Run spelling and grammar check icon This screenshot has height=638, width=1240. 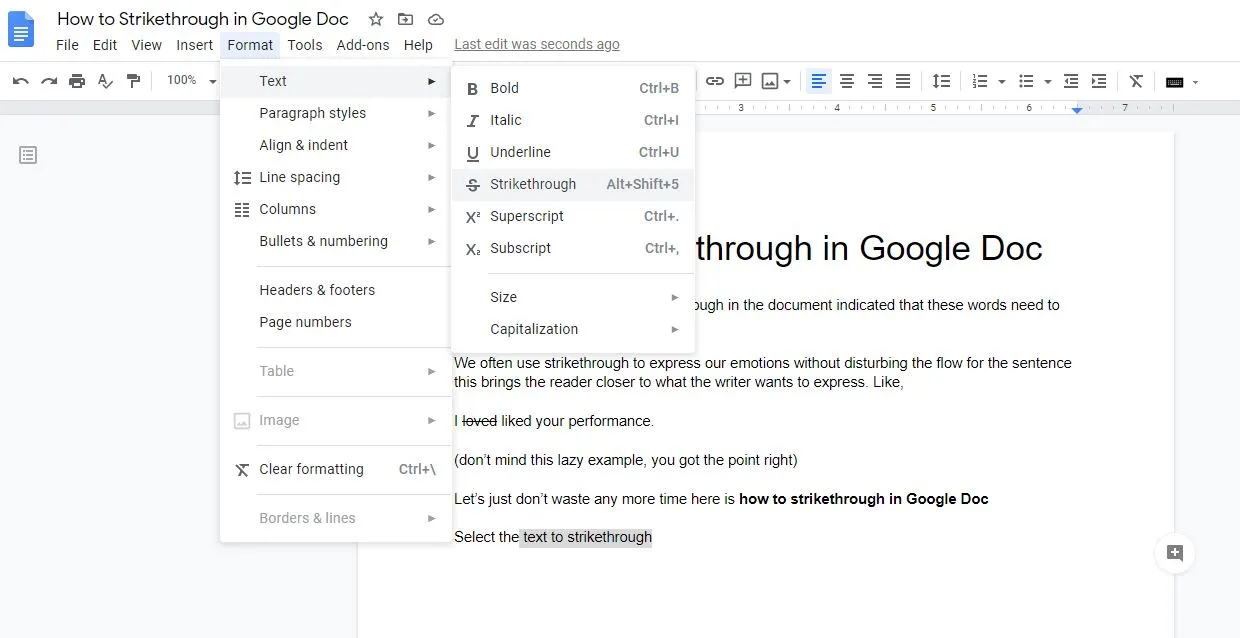pyautogui.click(x=105, y=81)
